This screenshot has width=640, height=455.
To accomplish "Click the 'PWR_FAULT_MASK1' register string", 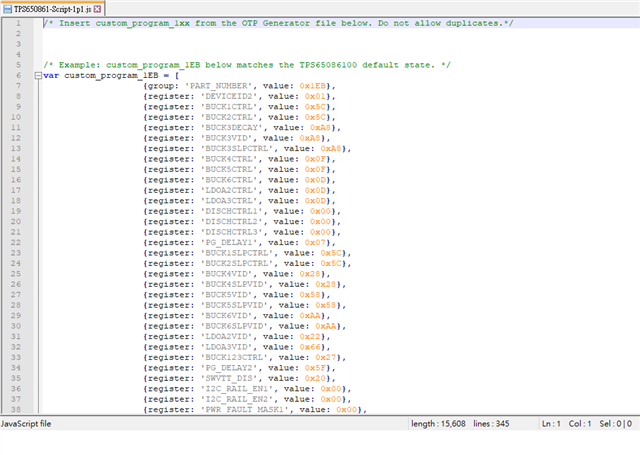I will tap(244, 410).
